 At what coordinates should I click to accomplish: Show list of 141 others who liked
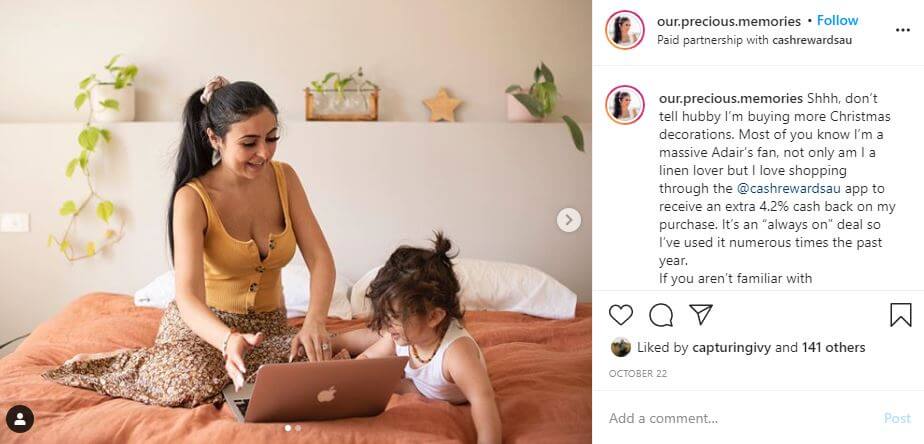coord(833,348)
